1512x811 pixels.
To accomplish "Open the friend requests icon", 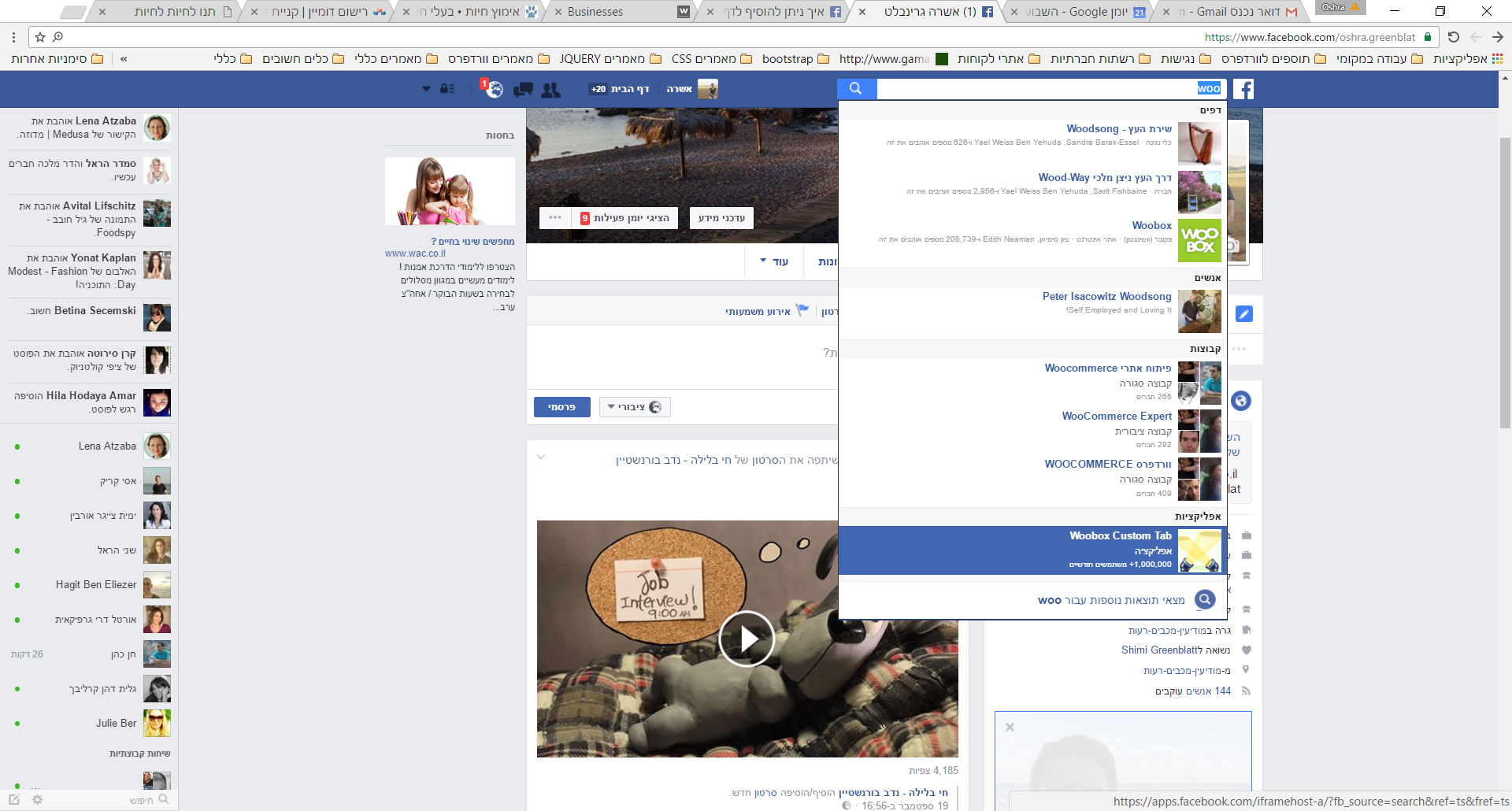I will click(x=551, y=90).
